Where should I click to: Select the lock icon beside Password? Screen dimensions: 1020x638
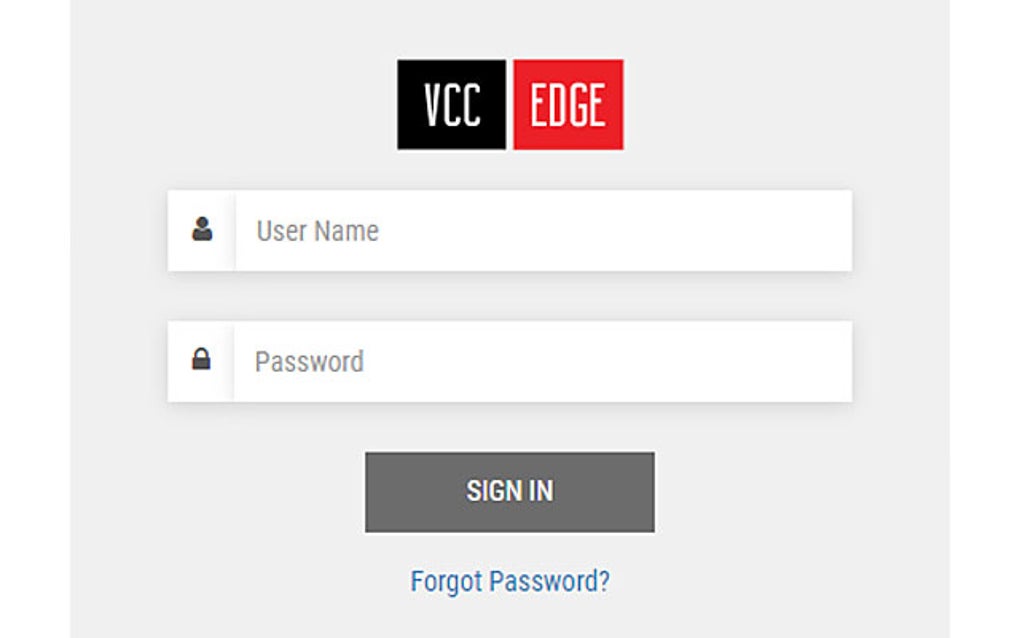tap(201, 360)
